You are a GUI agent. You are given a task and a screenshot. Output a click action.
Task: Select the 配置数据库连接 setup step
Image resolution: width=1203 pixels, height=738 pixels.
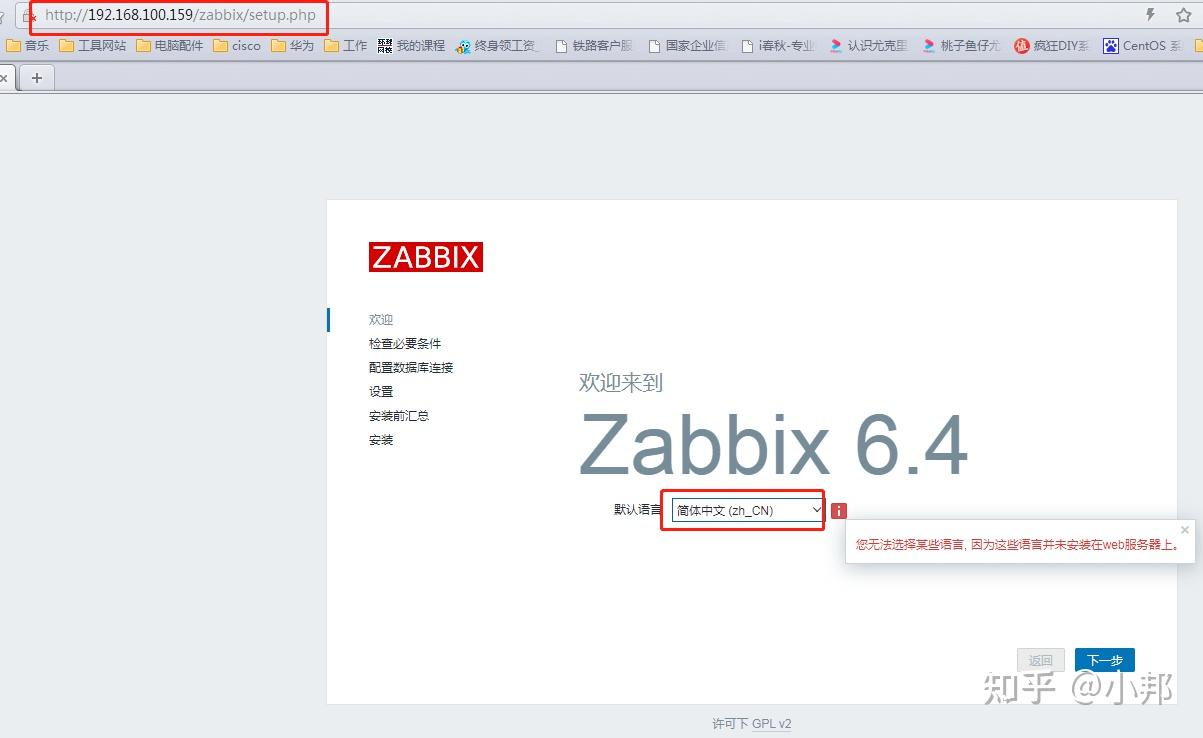[x=411, y=368]
